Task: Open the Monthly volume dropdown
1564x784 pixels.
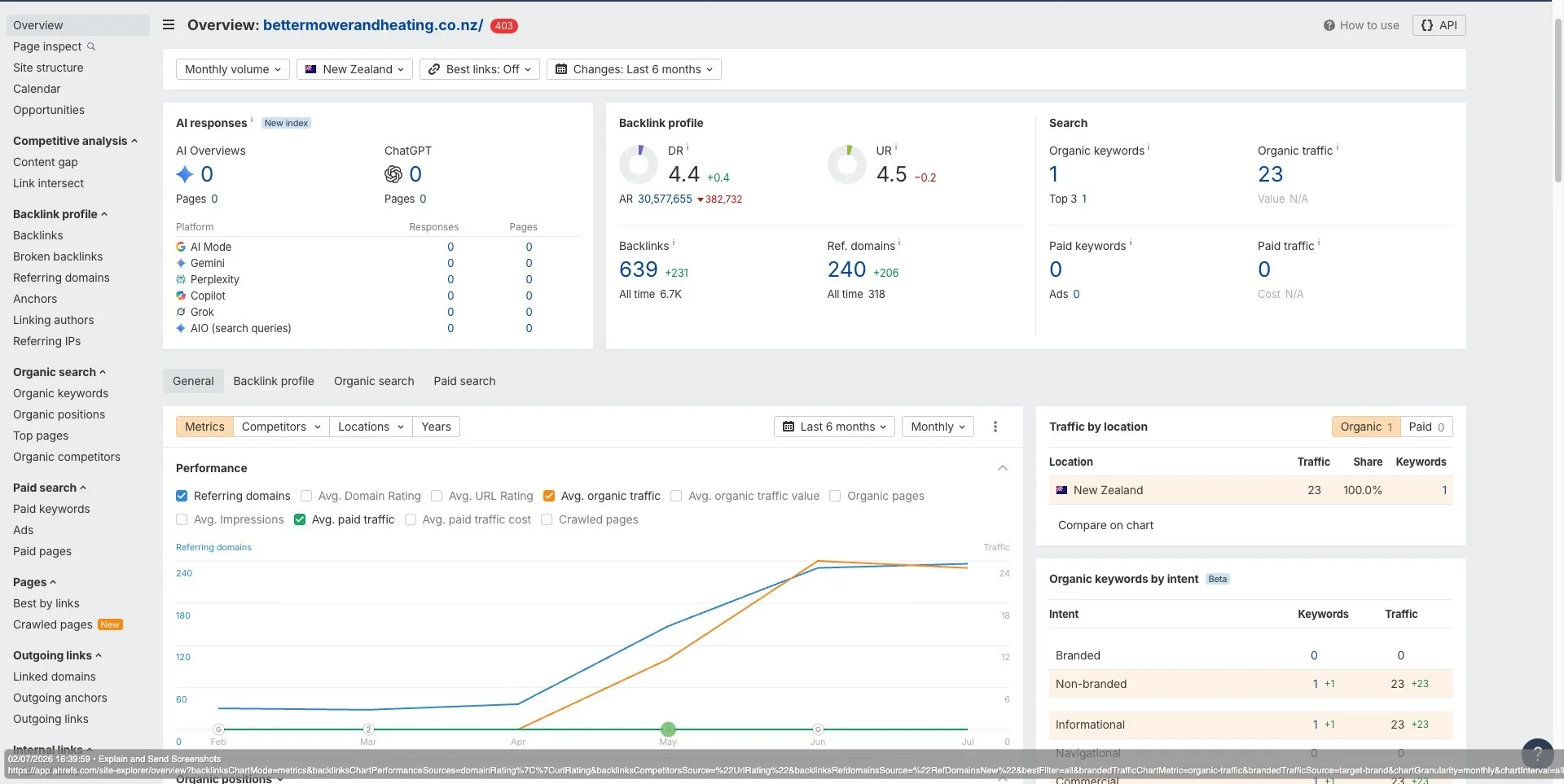Action: pos(233,69)
